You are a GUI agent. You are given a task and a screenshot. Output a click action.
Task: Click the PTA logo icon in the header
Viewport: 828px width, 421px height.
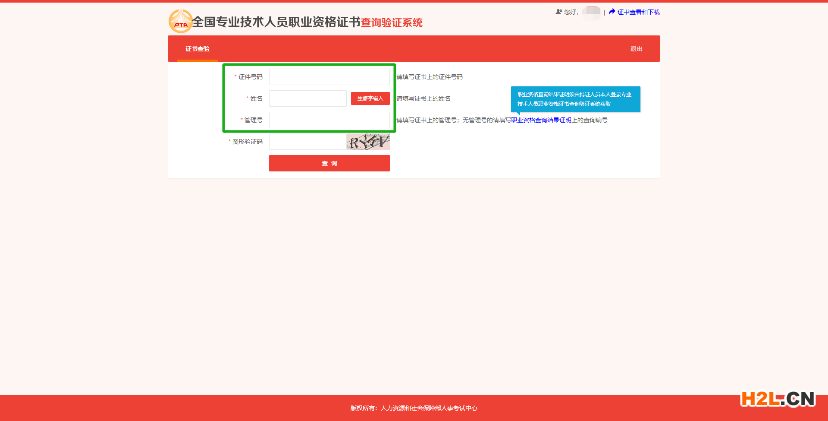pyautogui.click(x=180, y=22)
